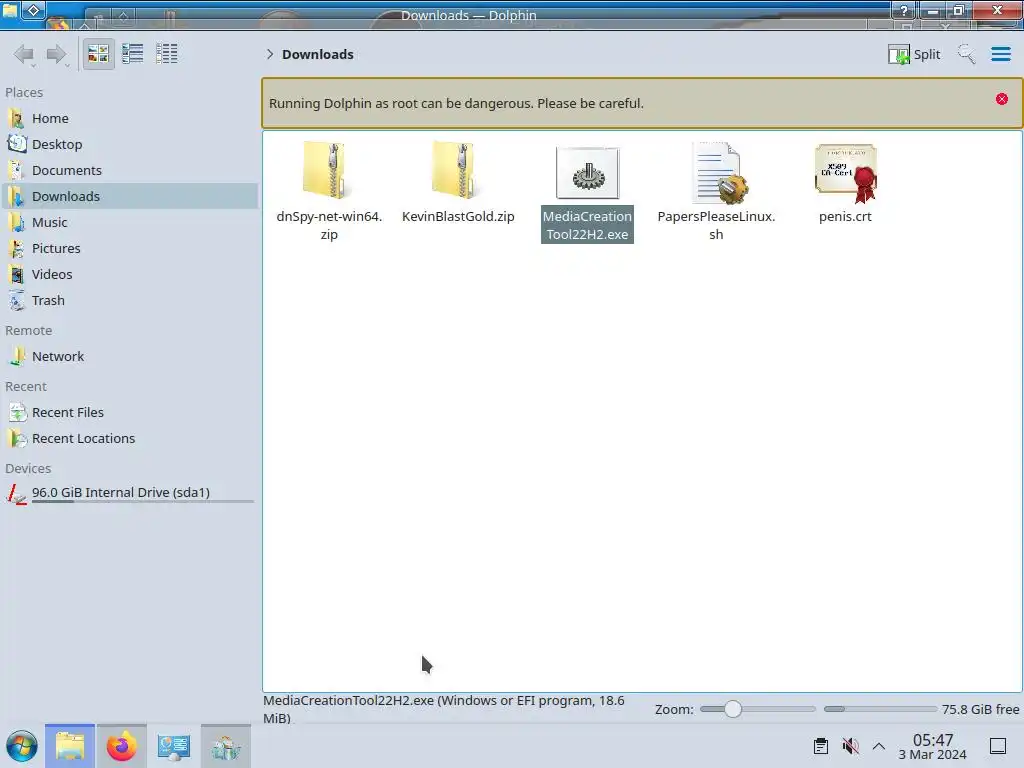The width and height of the screenshot is (1024, 768).
Task: Select Downloads in Places sidebar
Action: tap(130, 197)
